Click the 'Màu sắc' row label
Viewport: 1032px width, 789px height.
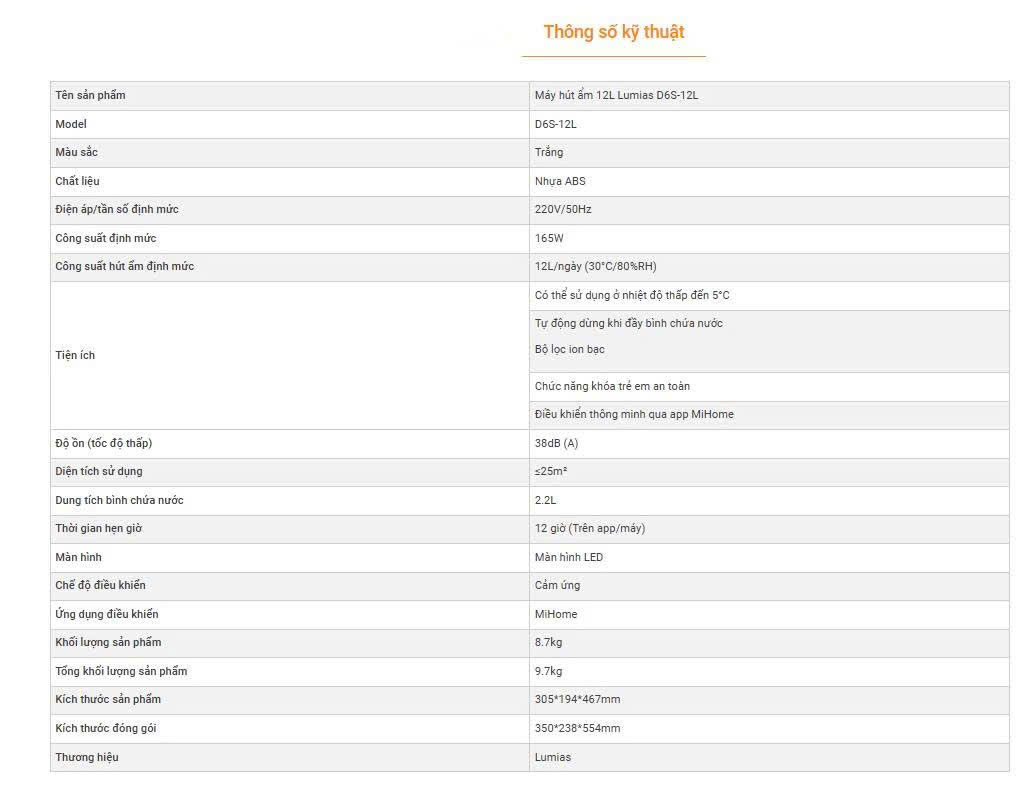tap(77, 153)
